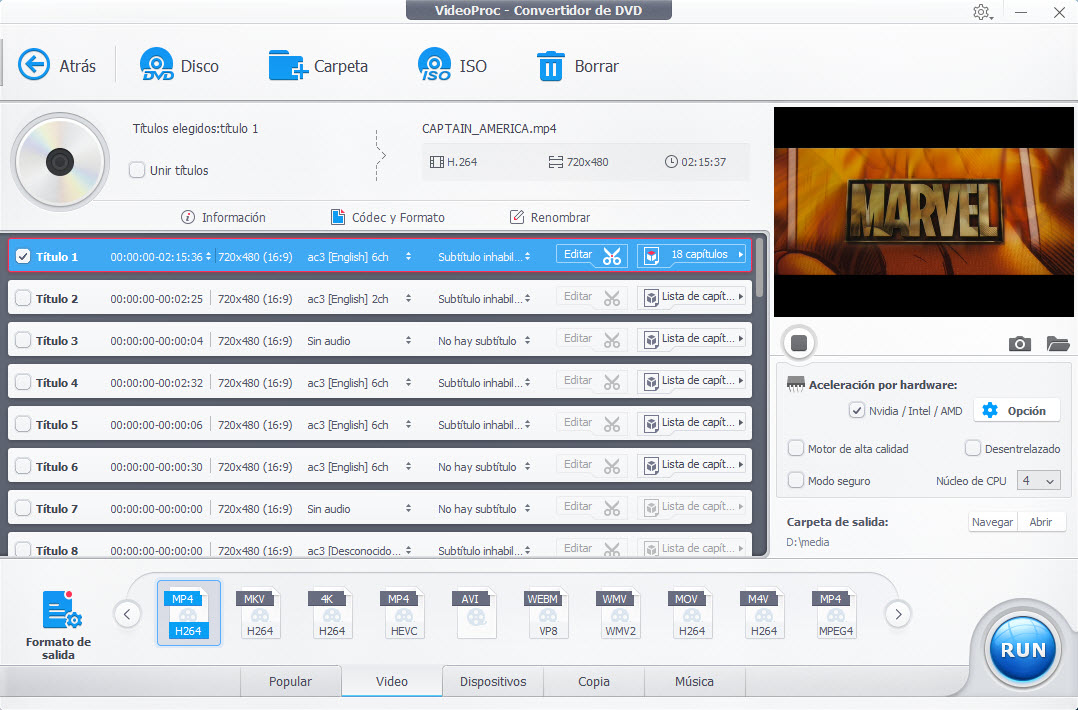Take a snapshot with the camera icon
The image size is (1078, 710).
(1019, 344)
